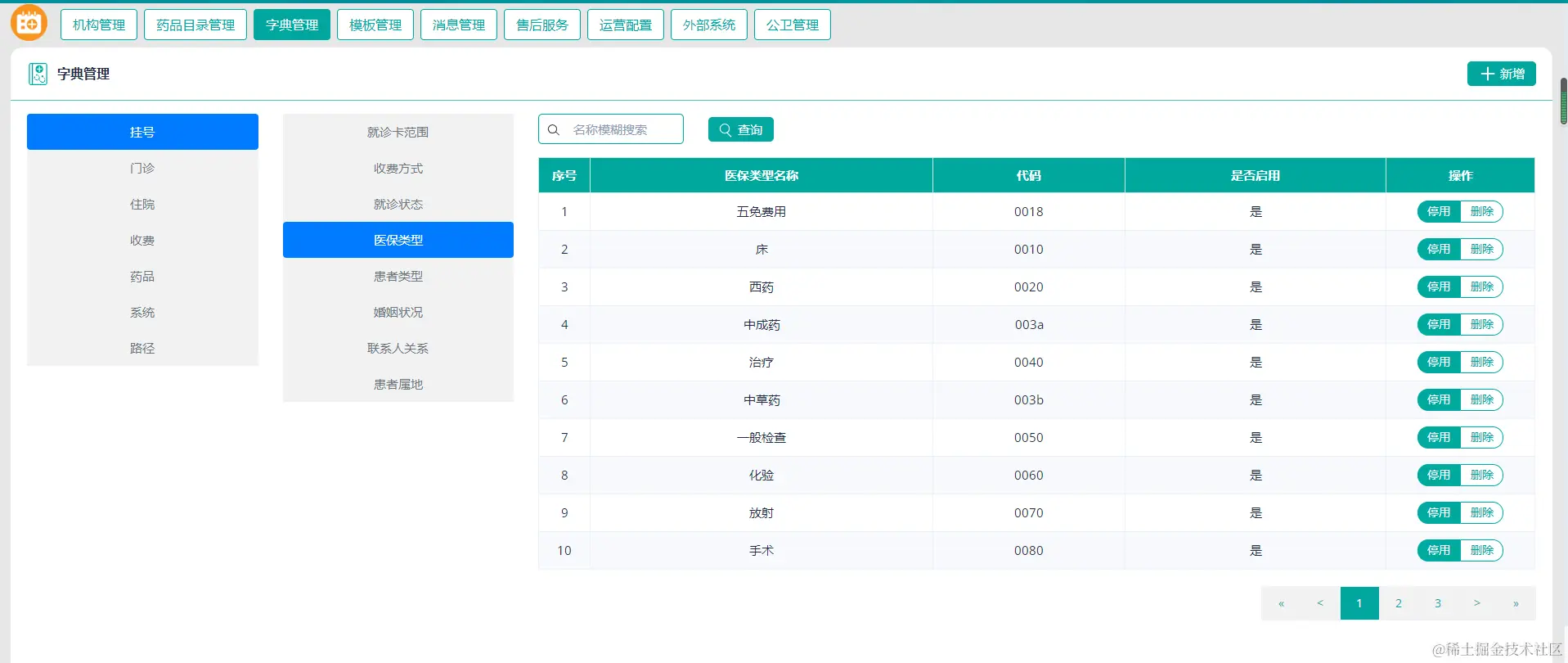This screenshot has width=1568, height=663.
Task: Disable 床 row with 停用
Action: [1439, 249]
